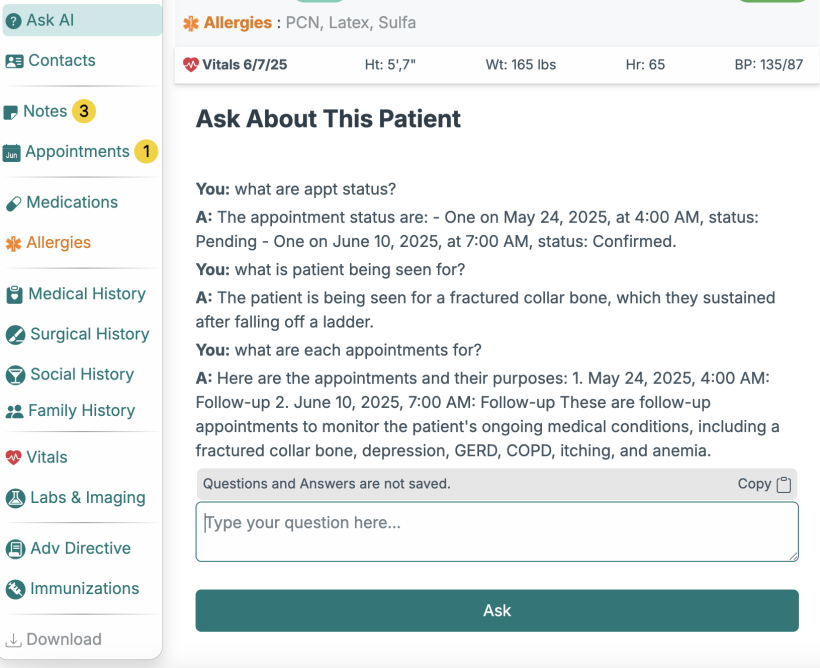Click the Labs & Imaging flask icon
The height and width of the screenshot is (668, 820).
coord(15,498)
